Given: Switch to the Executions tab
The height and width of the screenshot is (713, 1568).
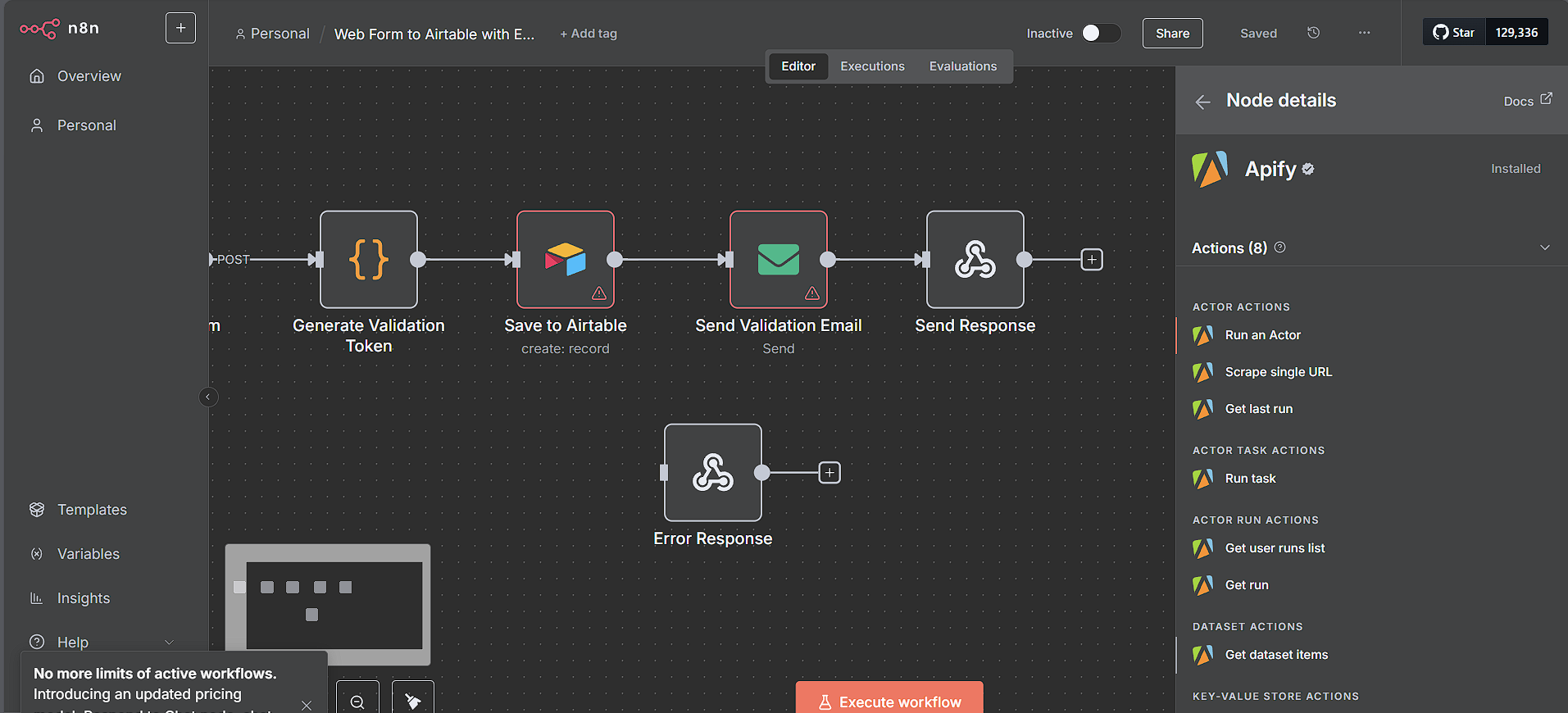Looking at the screenshot, I should point(872,66).
